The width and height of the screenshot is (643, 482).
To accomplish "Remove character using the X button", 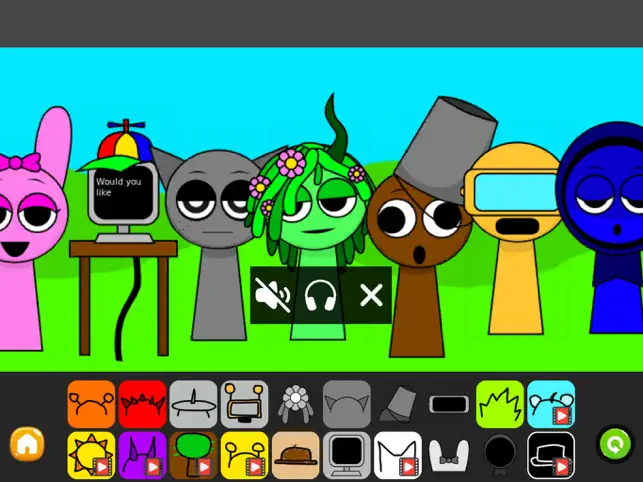I will 371,295.
